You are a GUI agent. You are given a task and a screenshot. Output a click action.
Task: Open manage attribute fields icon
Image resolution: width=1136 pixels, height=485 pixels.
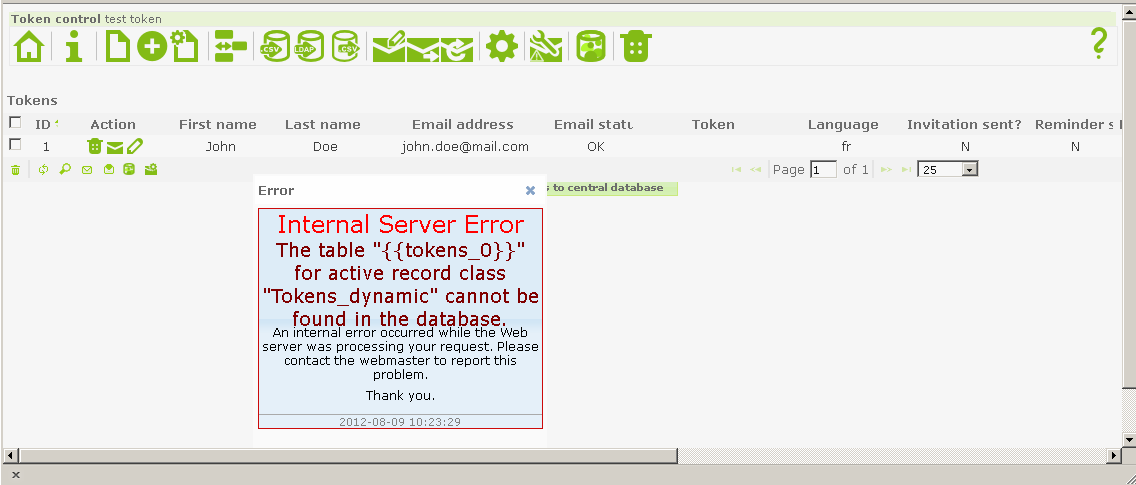[x=230, y=47]
